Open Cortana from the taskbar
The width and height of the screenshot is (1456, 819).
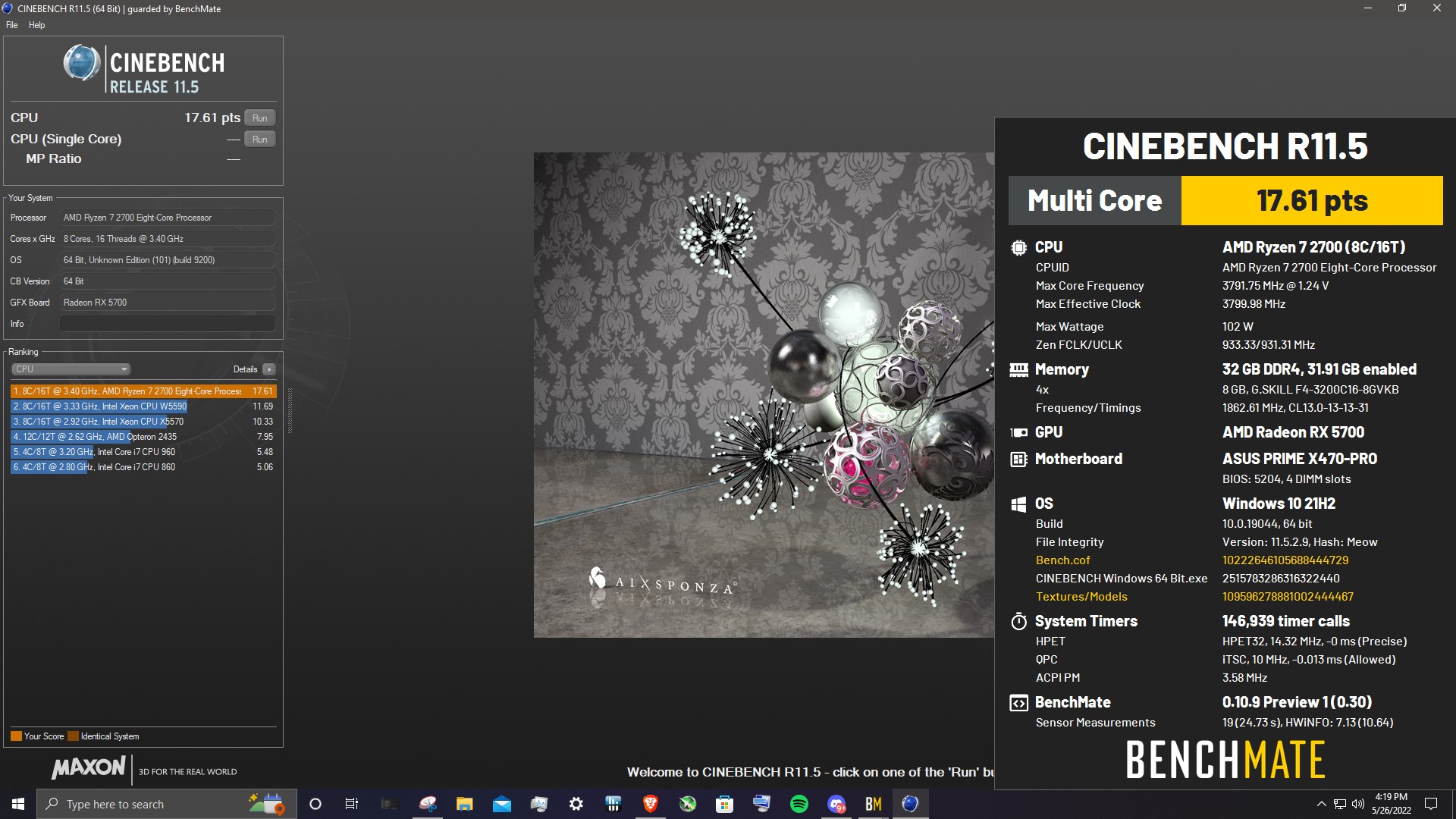(315, 804)
